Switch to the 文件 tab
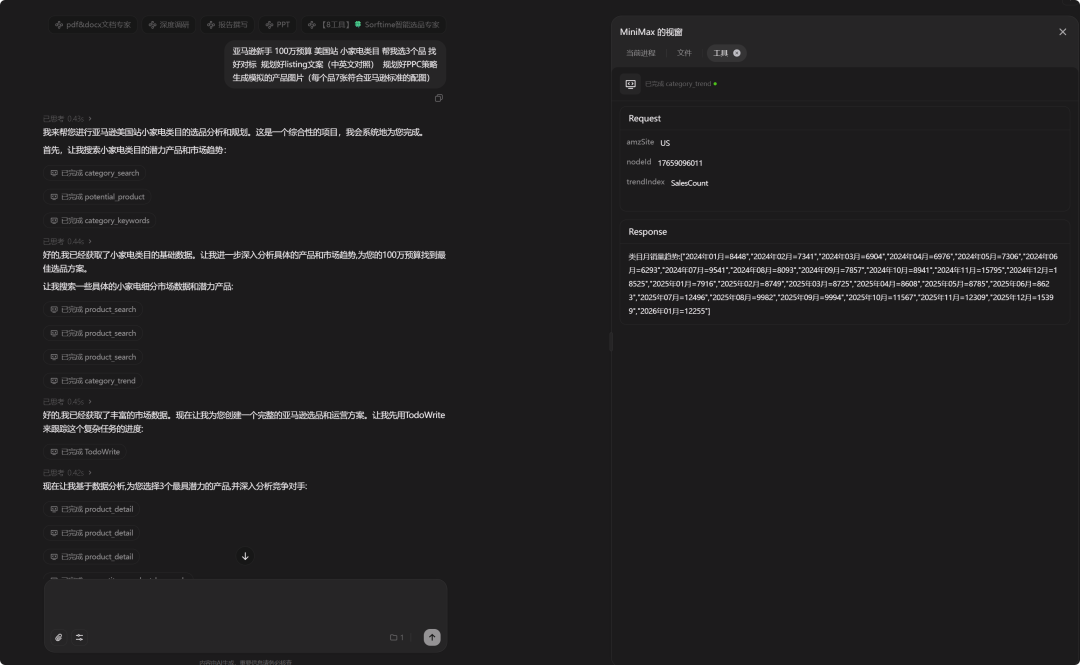This screenshot has width=1080, height=665. tap(684, 53)
